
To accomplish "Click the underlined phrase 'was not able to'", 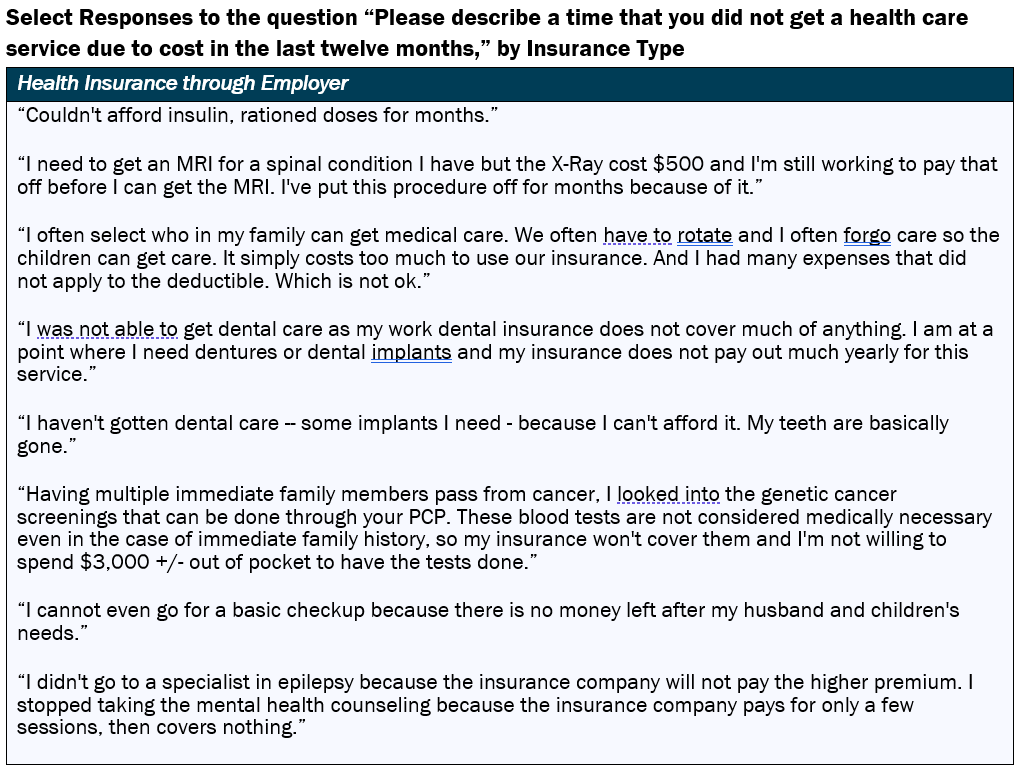I will click(107, 329).
